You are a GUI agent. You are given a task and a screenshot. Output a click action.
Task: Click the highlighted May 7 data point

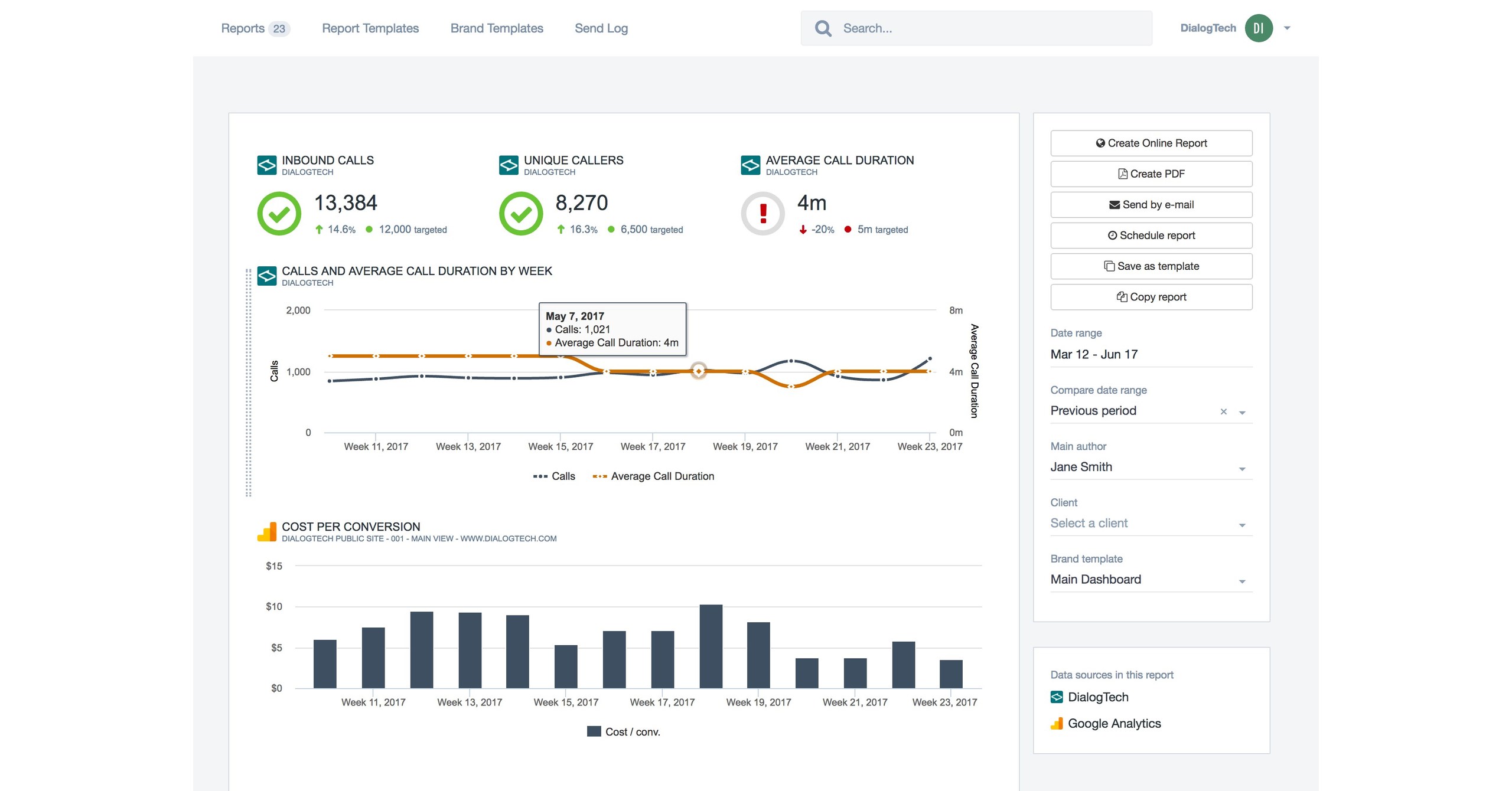pos(699,371)
